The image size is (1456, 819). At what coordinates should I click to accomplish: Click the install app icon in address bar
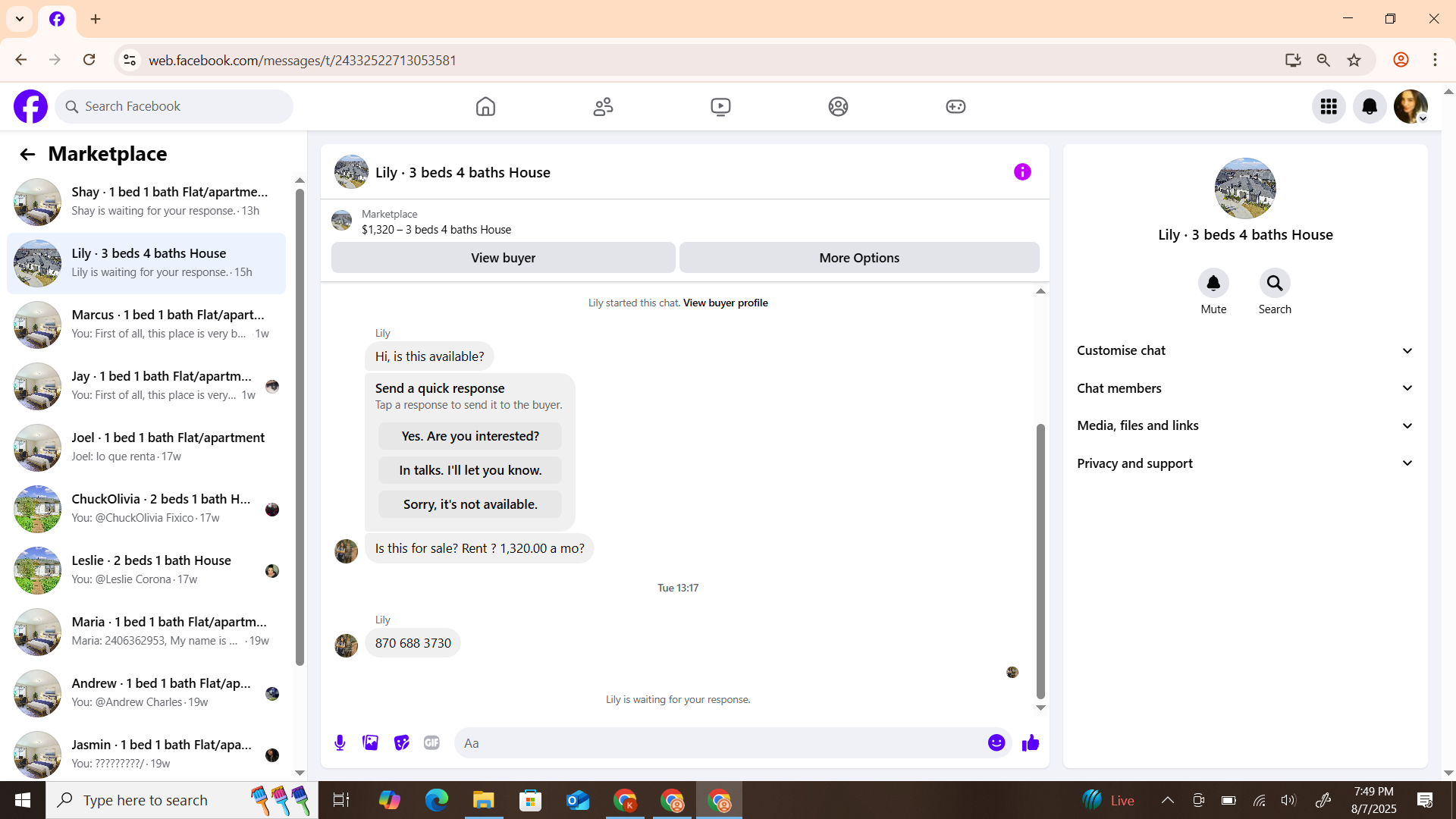coord(1293,60)
